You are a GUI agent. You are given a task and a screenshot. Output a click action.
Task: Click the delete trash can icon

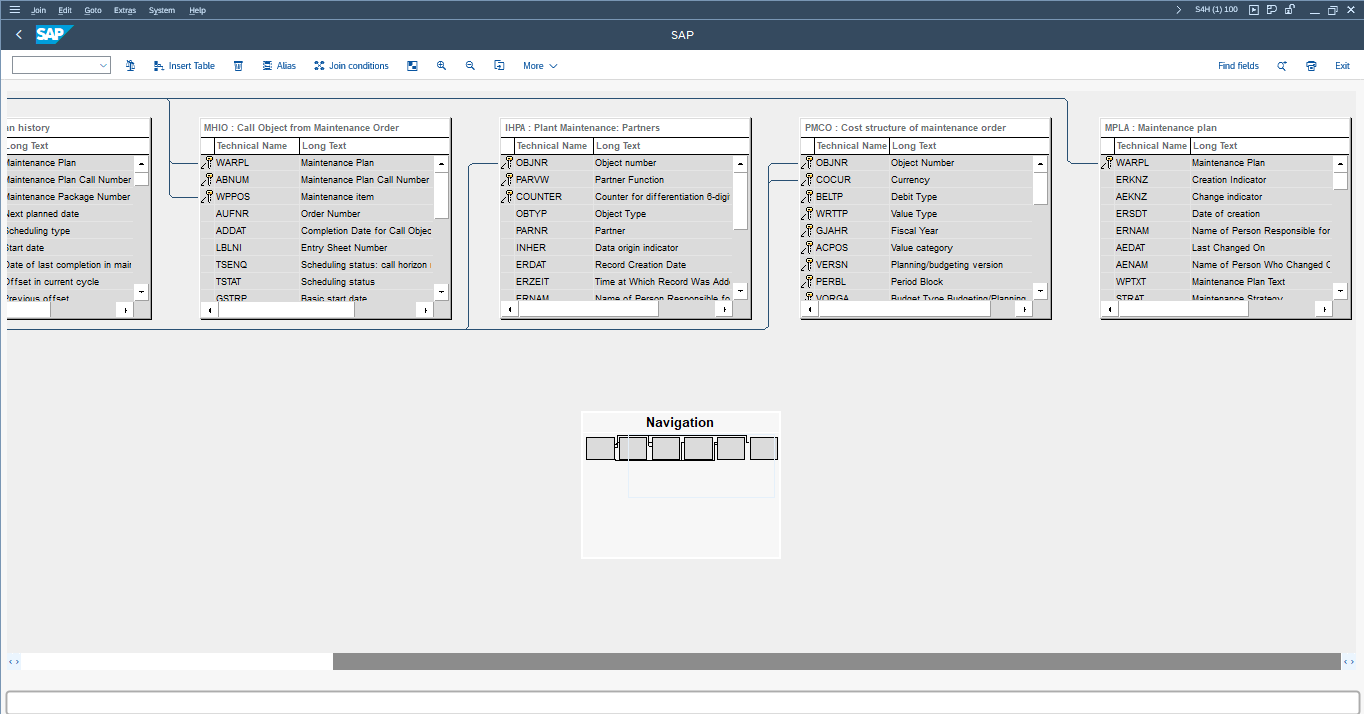[238, 66]
